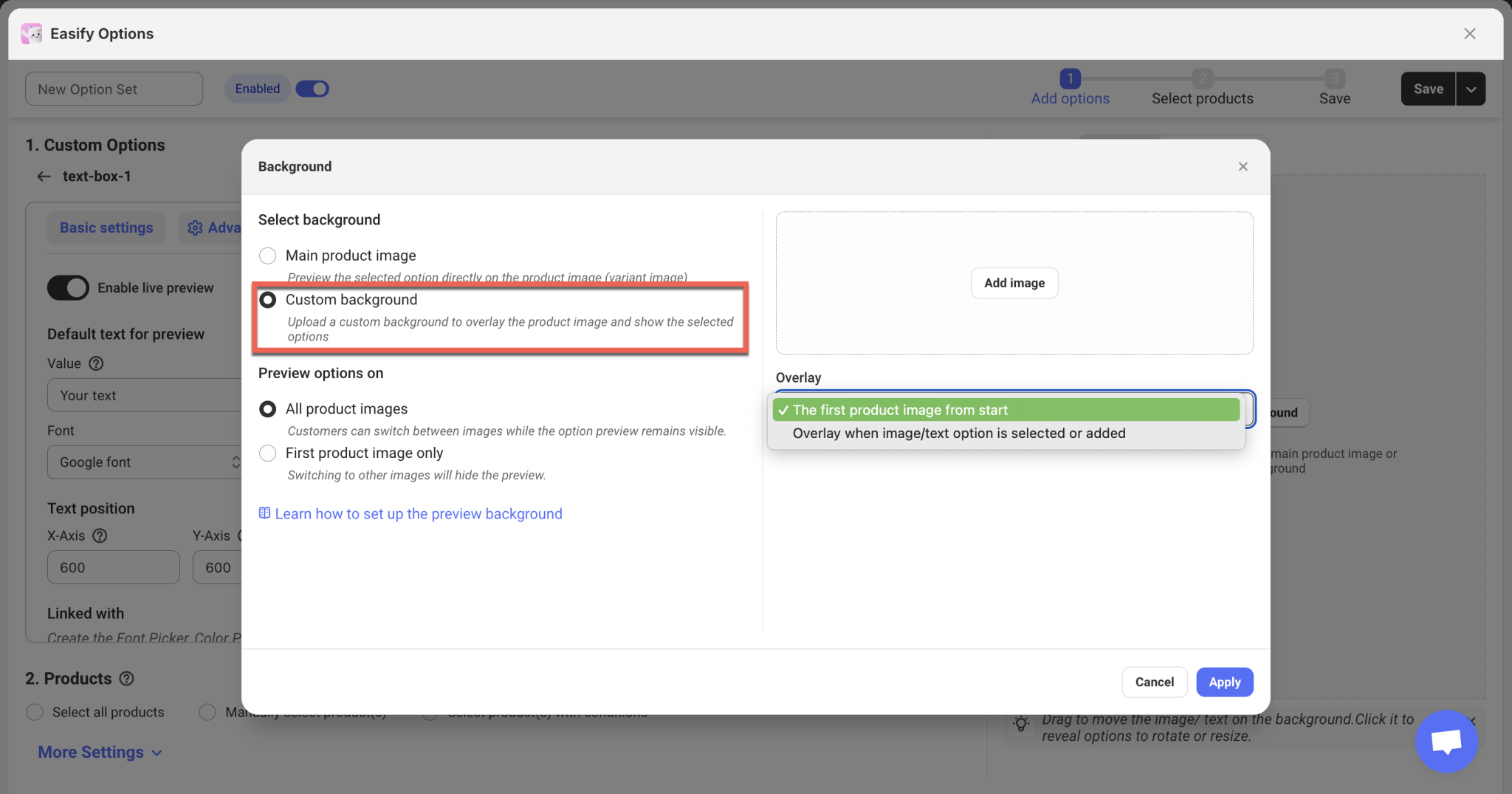Click the help icon next to Value

(x=96, y=363)
